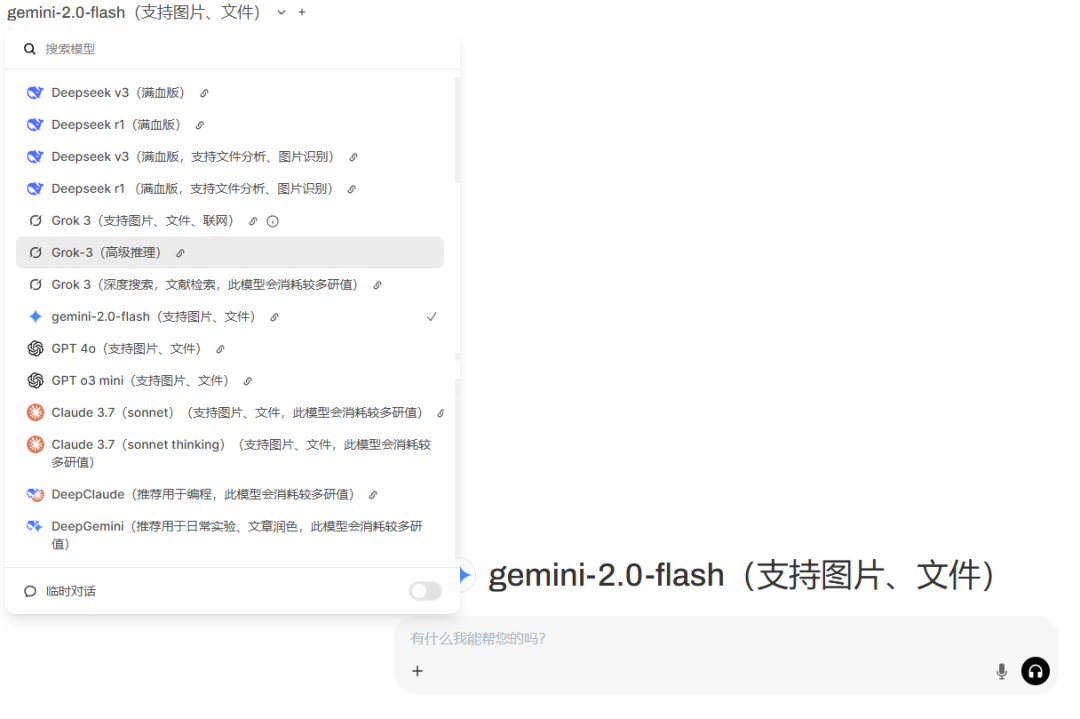Image resolution: width=1080 pixels, height=719 pixels.
Task: Copy link for Deepseek r1 文件分析 version
Action: coord(351,189)
